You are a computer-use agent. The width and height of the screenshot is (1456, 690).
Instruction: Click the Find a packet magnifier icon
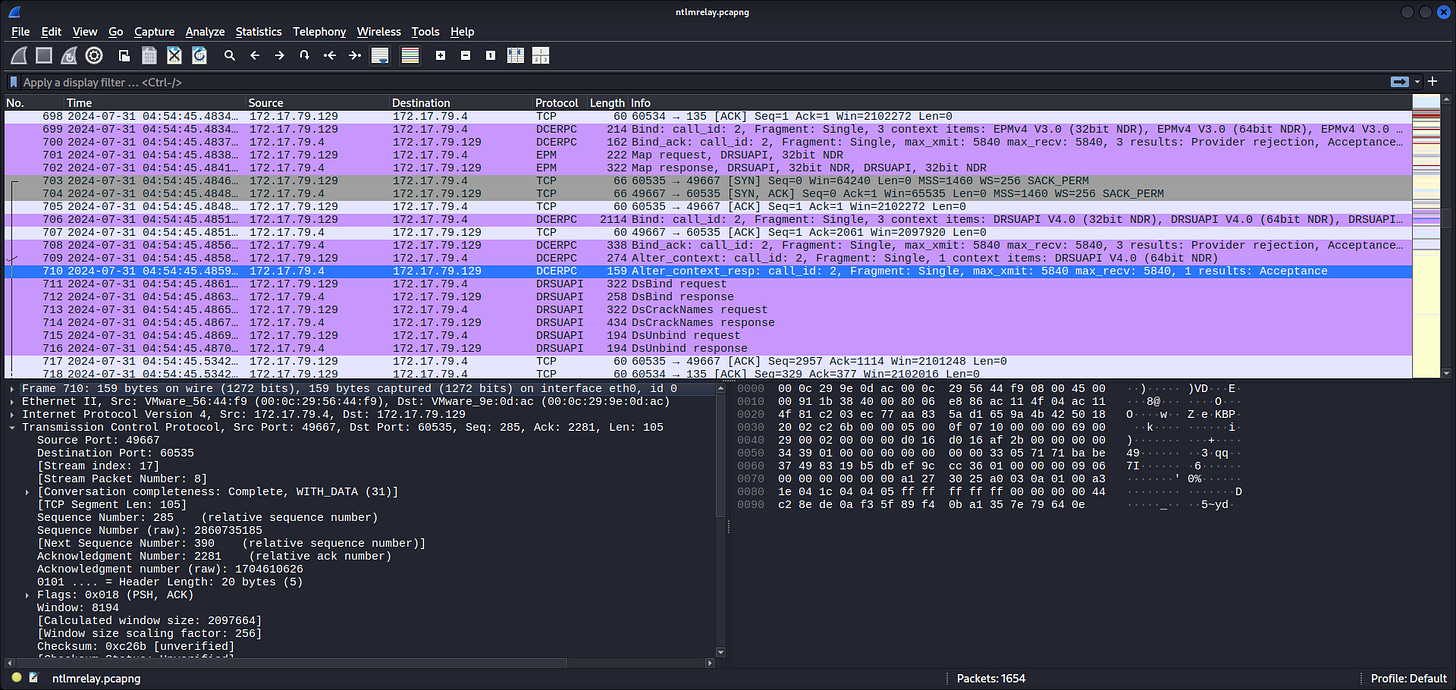tap(230, 56)
